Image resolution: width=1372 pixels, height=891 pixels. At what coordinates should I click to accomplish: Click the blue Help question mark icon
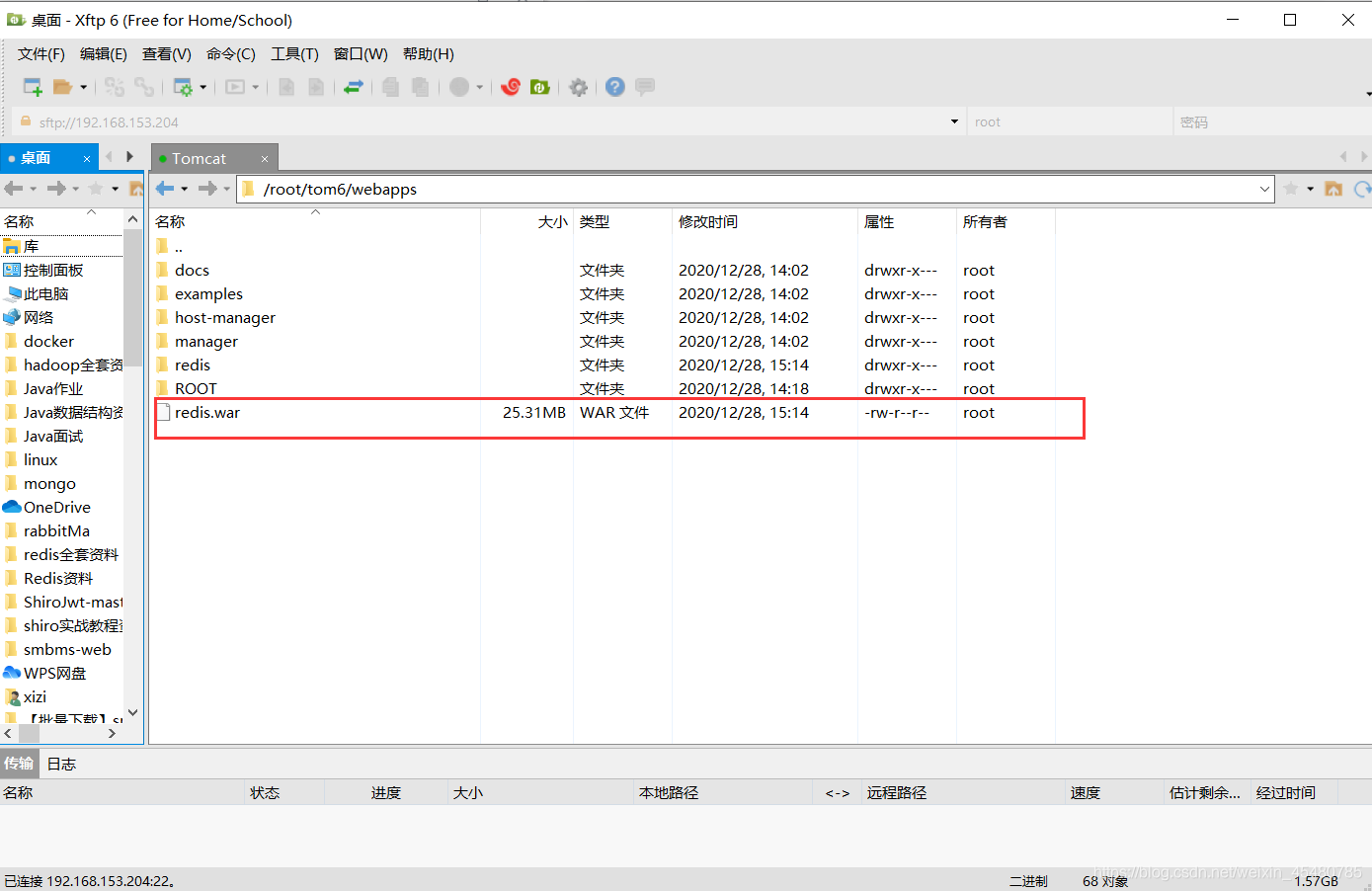[x=615, y=87]
